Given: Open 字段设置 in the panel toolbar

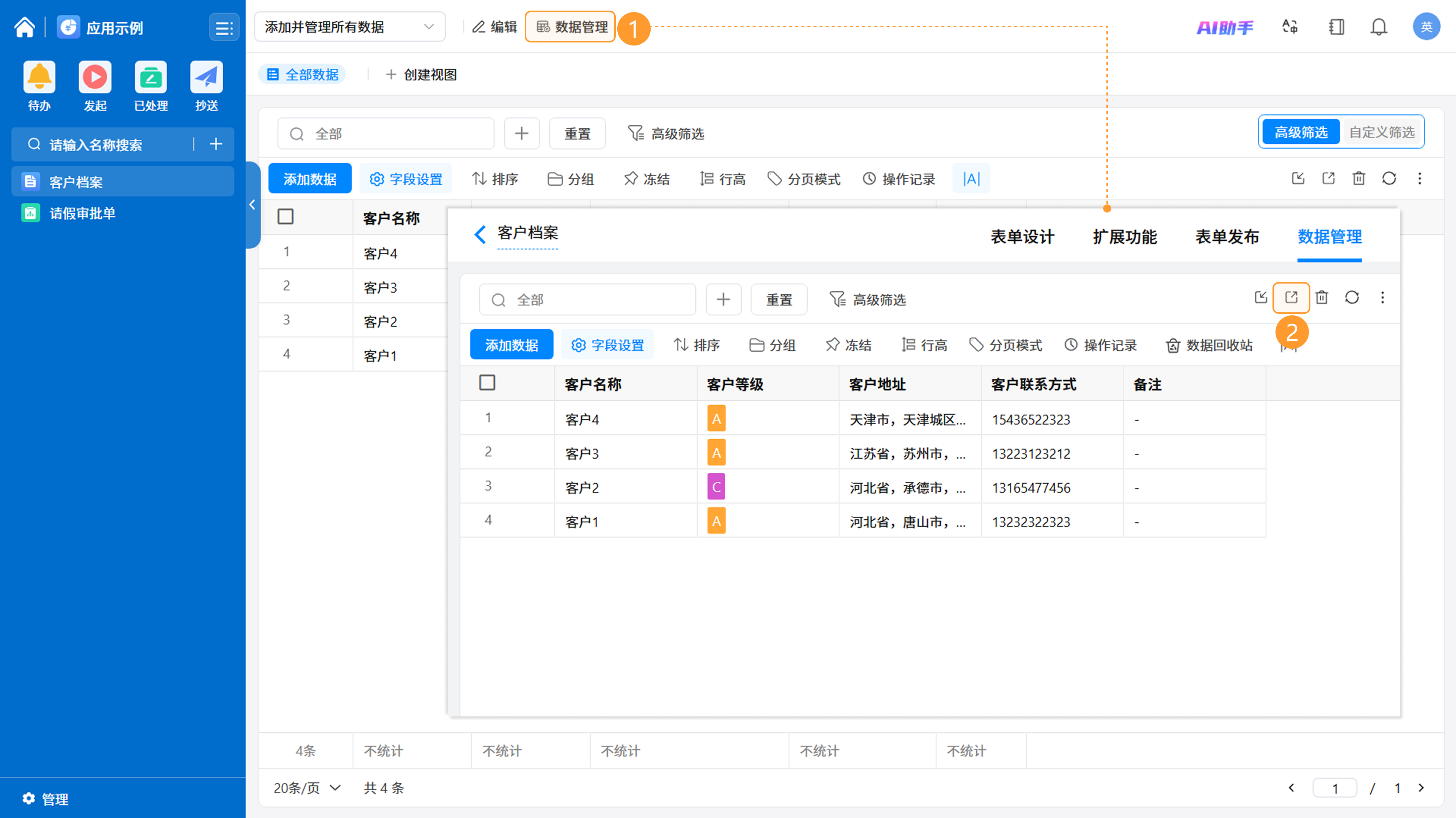Looking at the screenshot, I should pyautogui.click(x=607, y=345).
